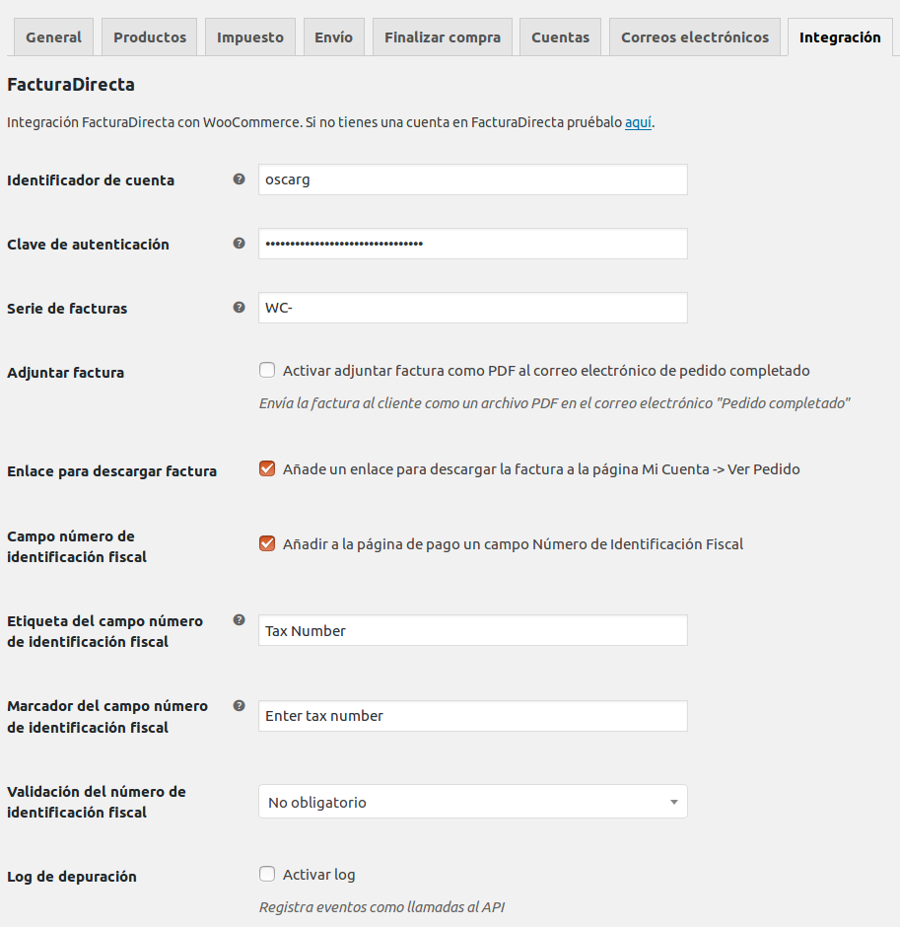Click help icon beside Marcador del campo número

239,705
